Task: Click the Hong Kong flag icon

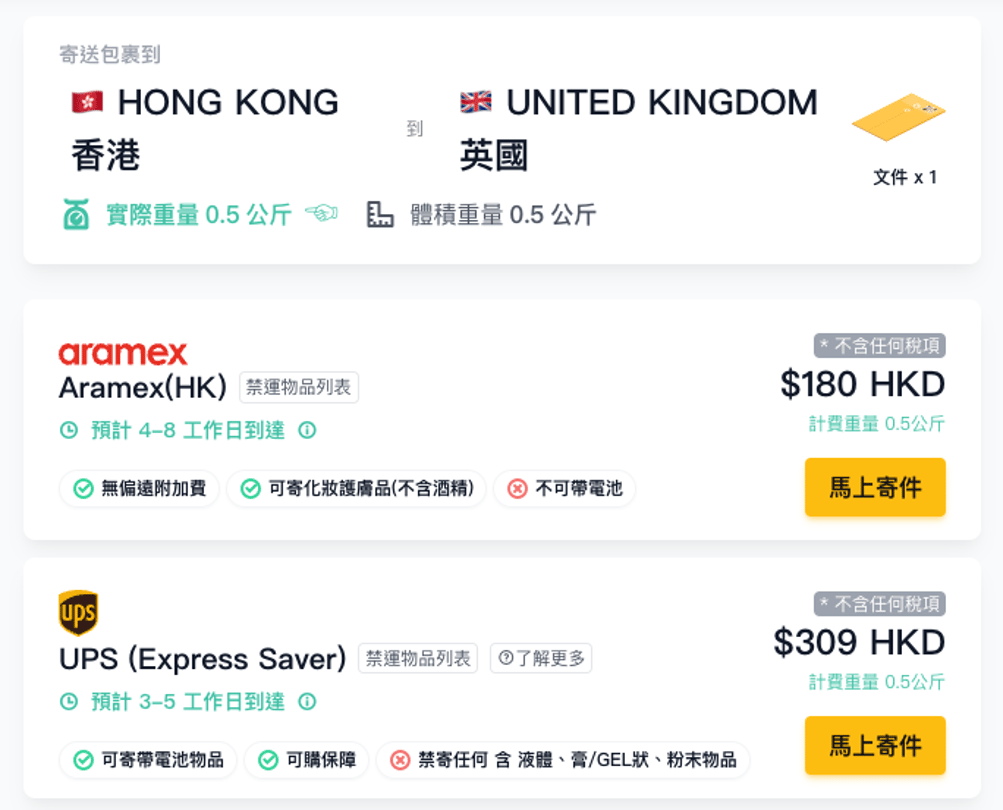Action: click(x=87, y=102)
